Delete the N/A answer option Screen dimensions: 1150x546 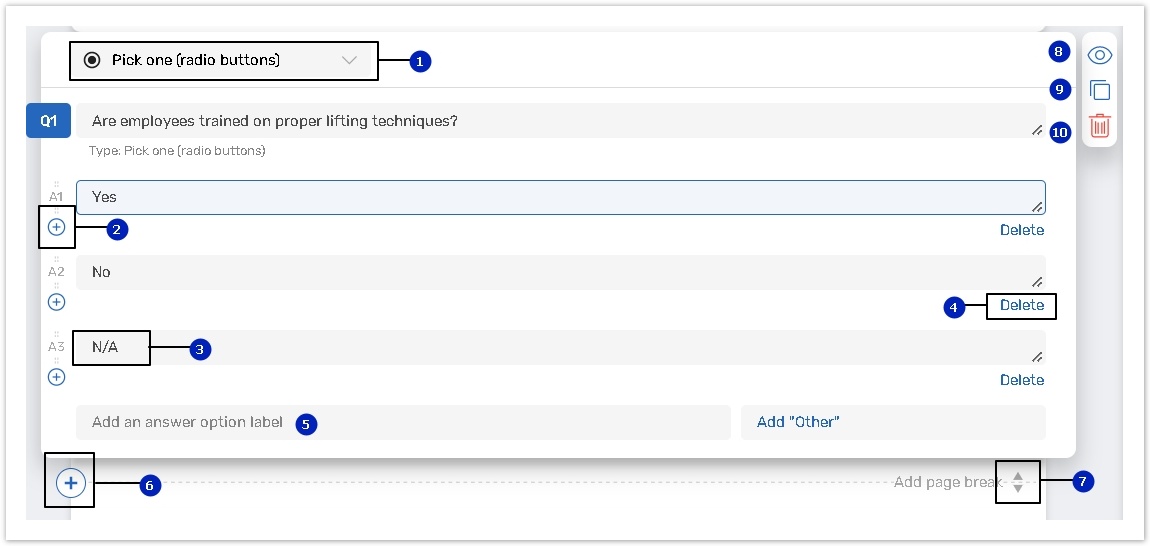pos(1021,380)
